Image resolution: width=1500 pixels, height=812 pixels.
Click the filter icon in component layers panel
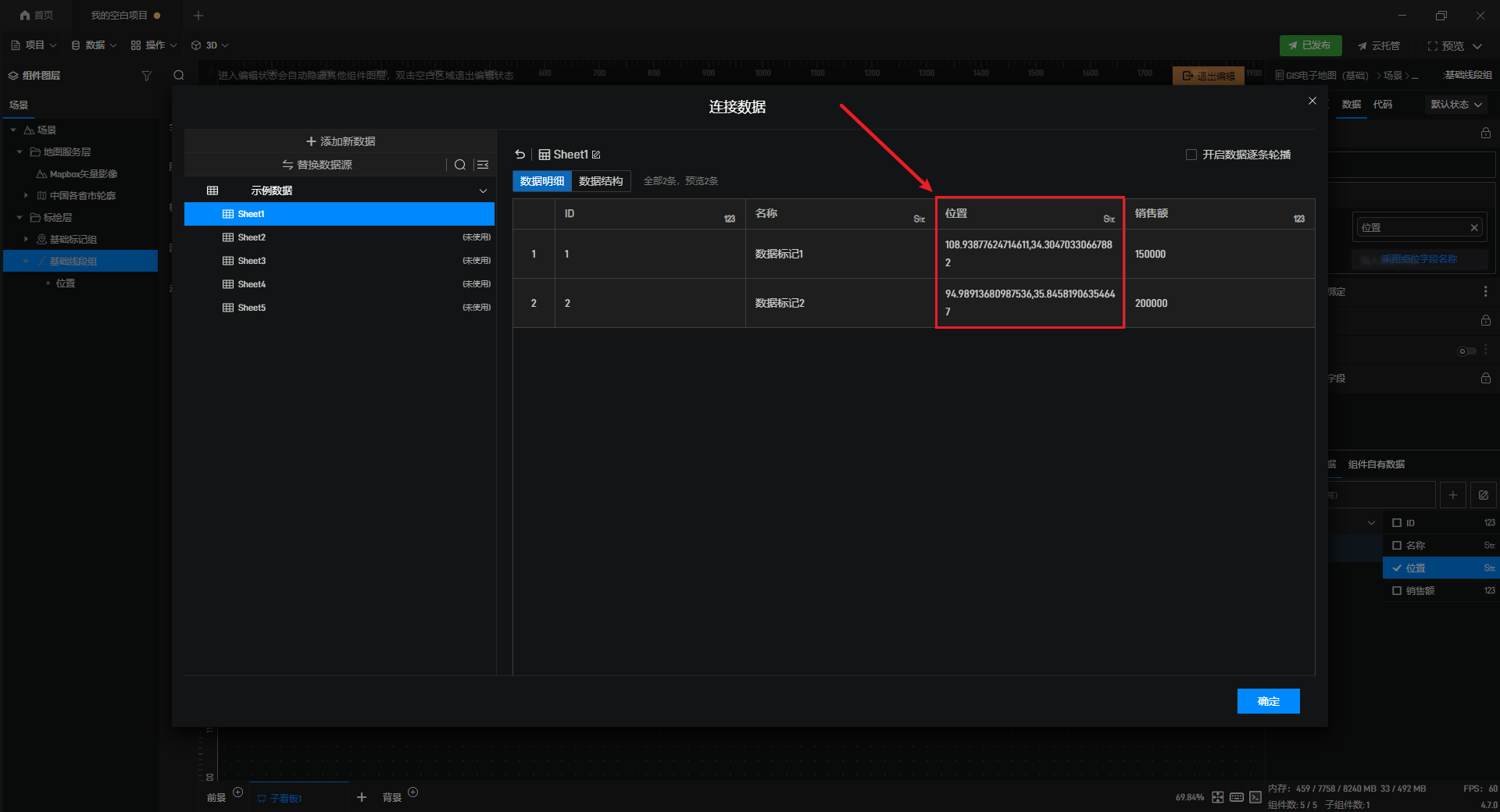(146, 76)
